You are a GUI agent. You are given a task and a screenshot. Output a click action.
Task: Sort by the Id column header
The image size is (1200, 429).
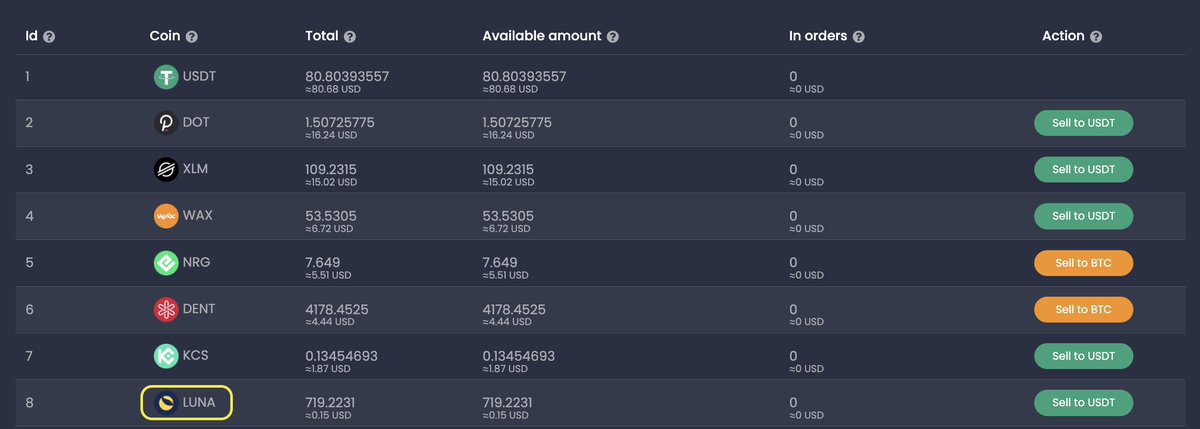pos(31,36)
